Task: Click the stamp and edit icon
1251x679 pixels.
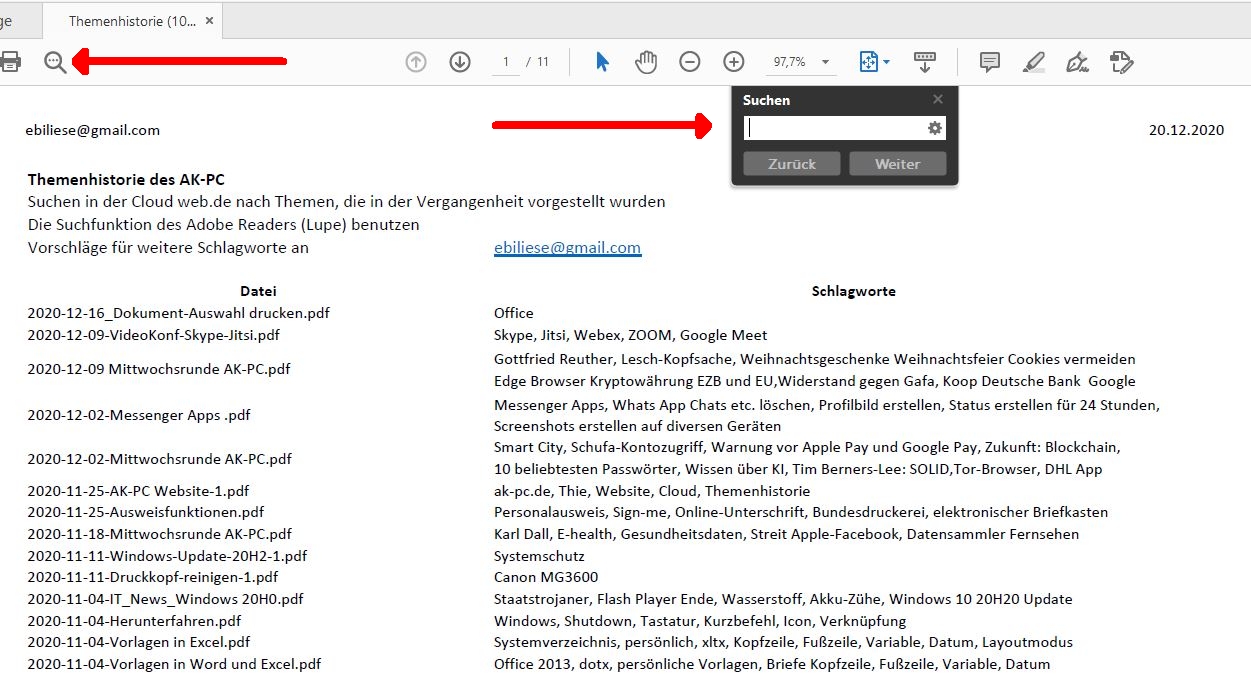Action: pyautogui.click(x=1122, y=62)
